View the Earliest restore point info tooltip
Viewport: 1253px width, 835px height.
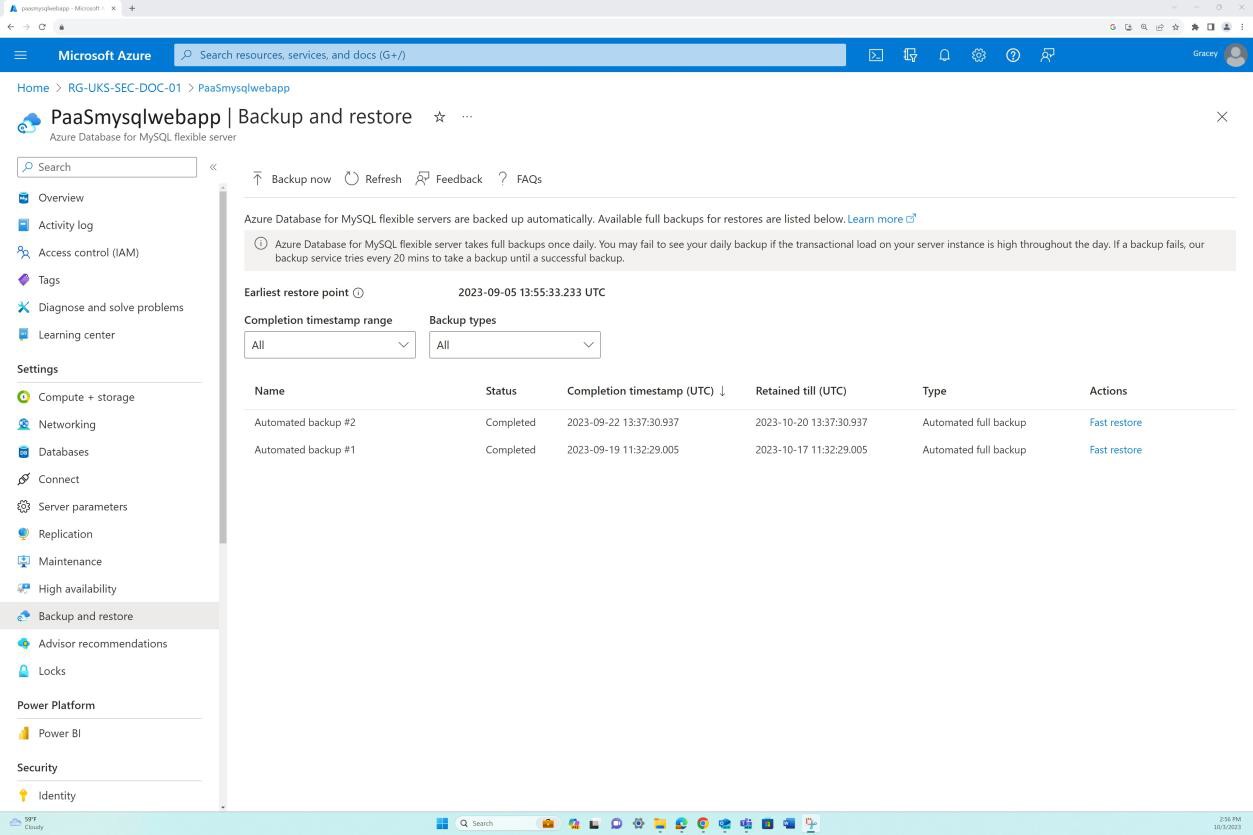tap(358, 292)
